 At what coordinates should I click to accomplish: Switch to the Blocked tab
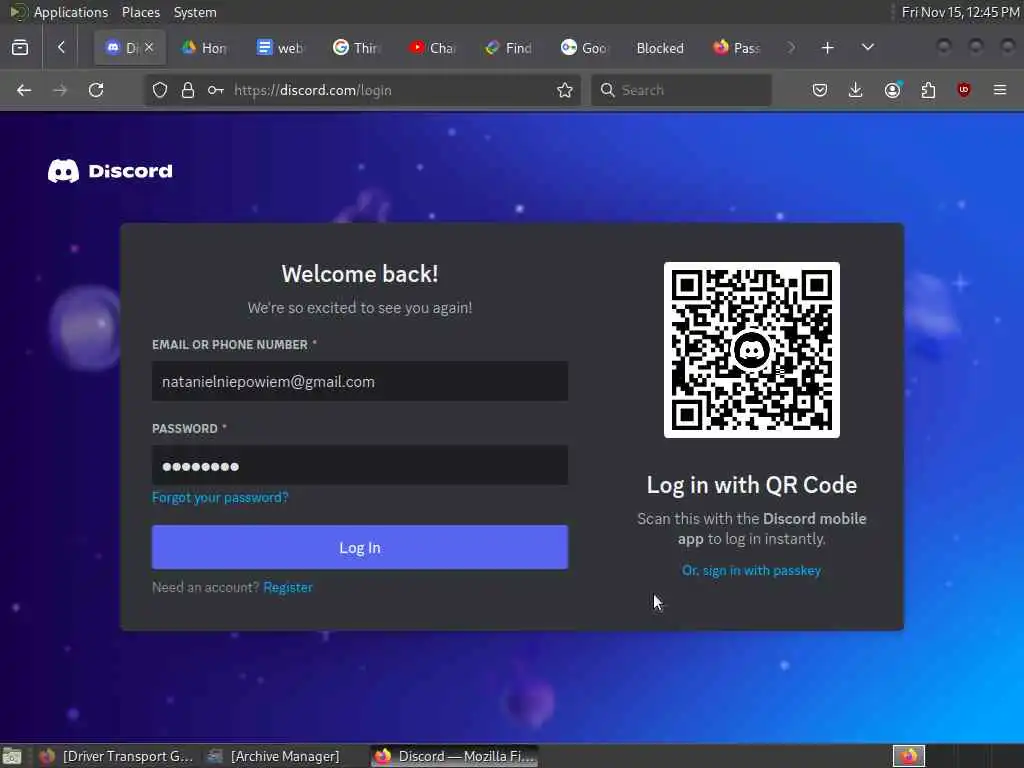(660, 48)
